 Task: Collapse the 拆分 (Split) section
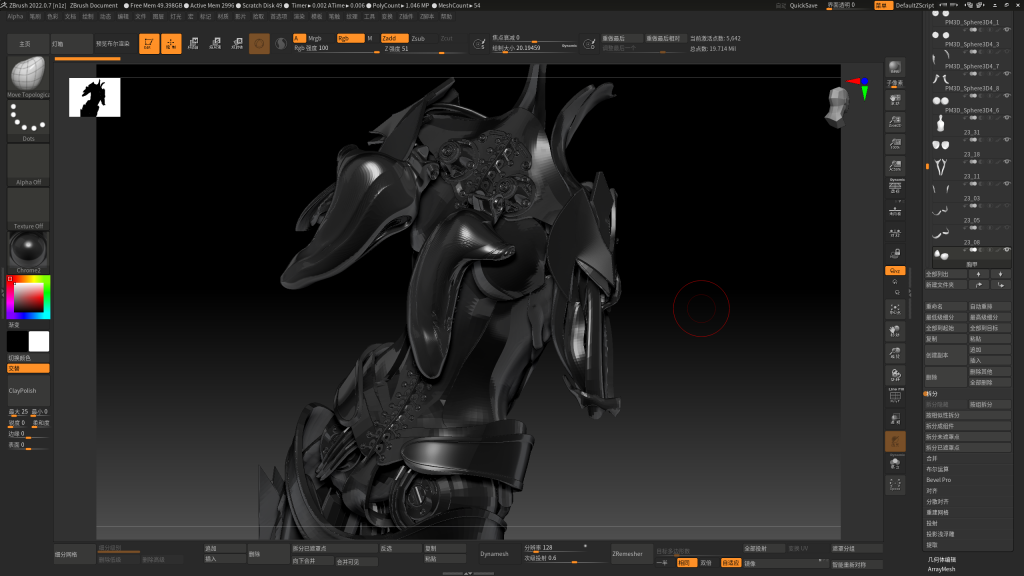(934, 393)
